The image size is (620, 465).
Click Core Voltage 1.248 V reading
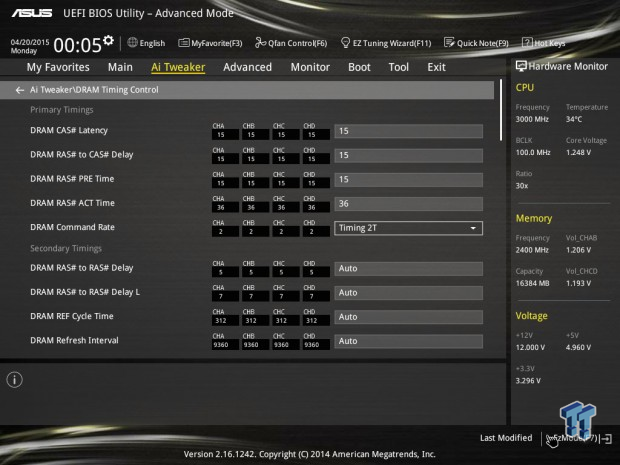[x=578, y=153]
